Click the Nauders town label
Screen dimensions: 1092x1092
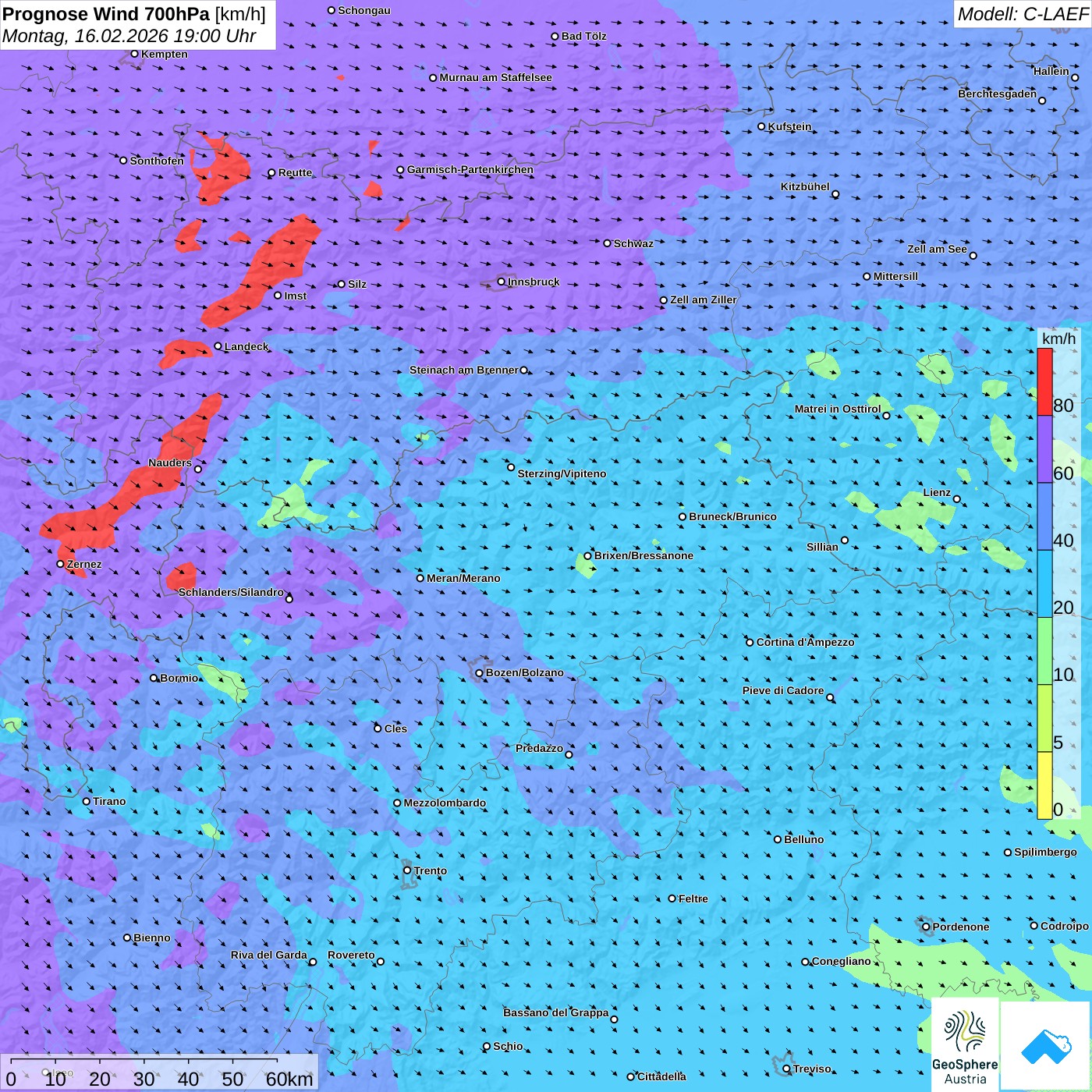pyautogui.click(x=170, y=463)
